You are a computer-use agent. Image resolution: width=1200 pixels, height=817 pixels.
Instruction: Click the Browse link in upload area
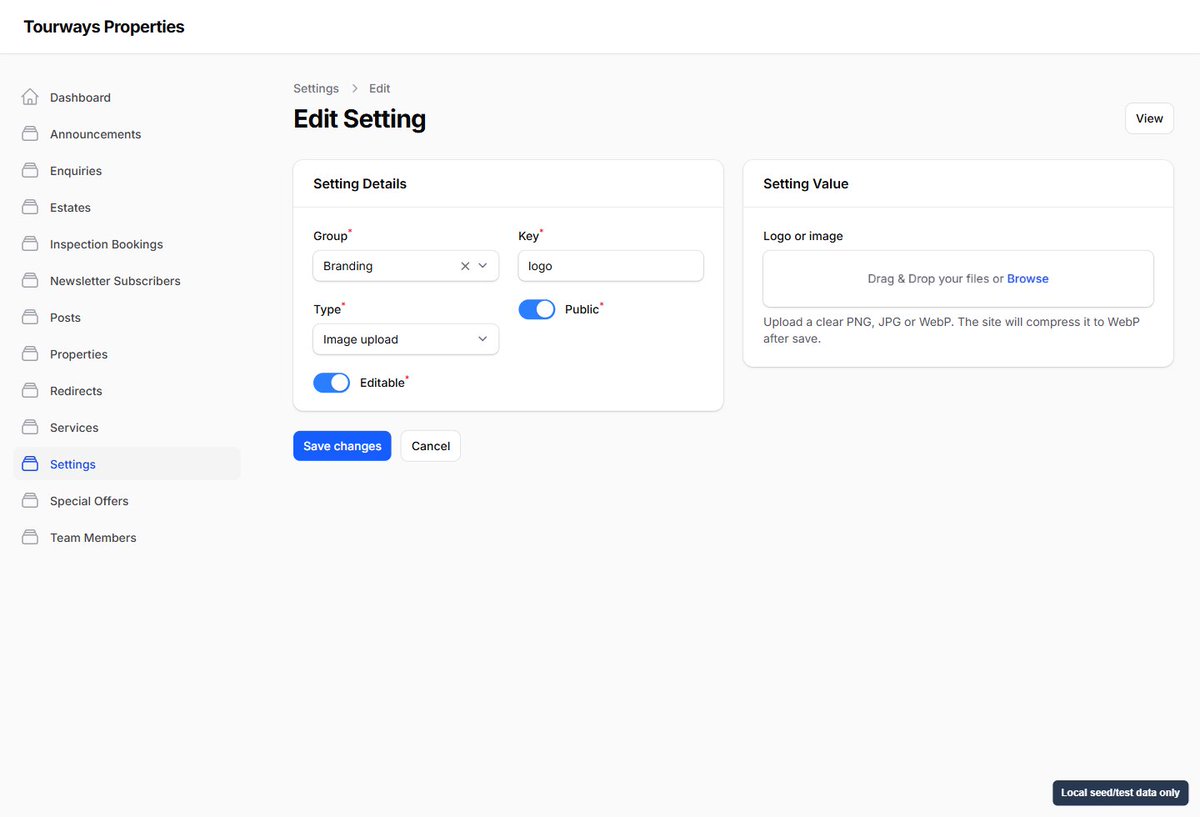(x=1028, y=279)
